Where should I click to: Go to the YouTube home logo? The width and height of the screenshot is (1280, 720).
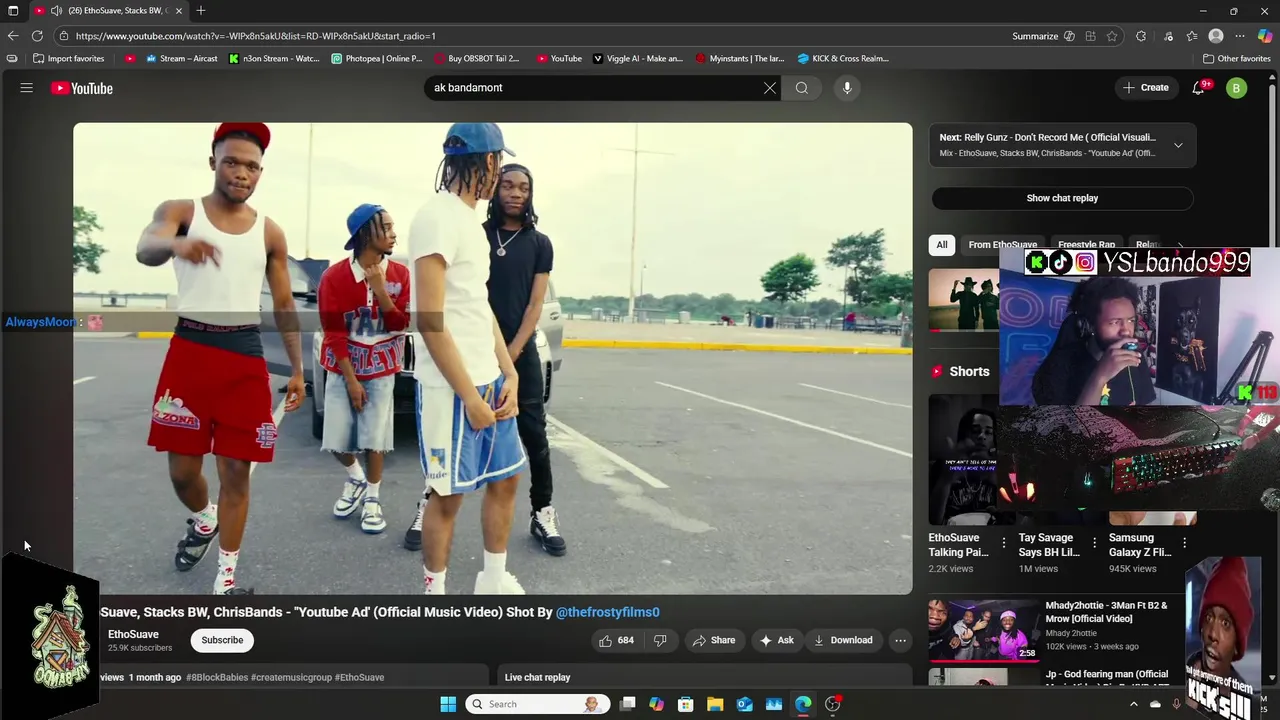point(82,88)
